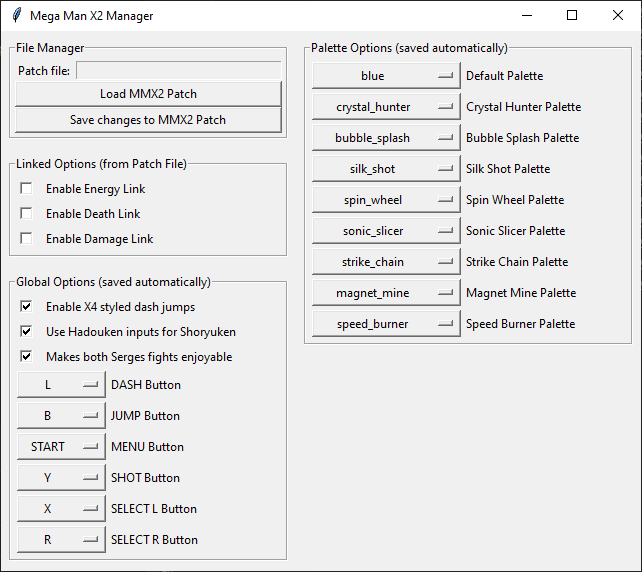Enable Damage Link checkbox

[26, 238]
